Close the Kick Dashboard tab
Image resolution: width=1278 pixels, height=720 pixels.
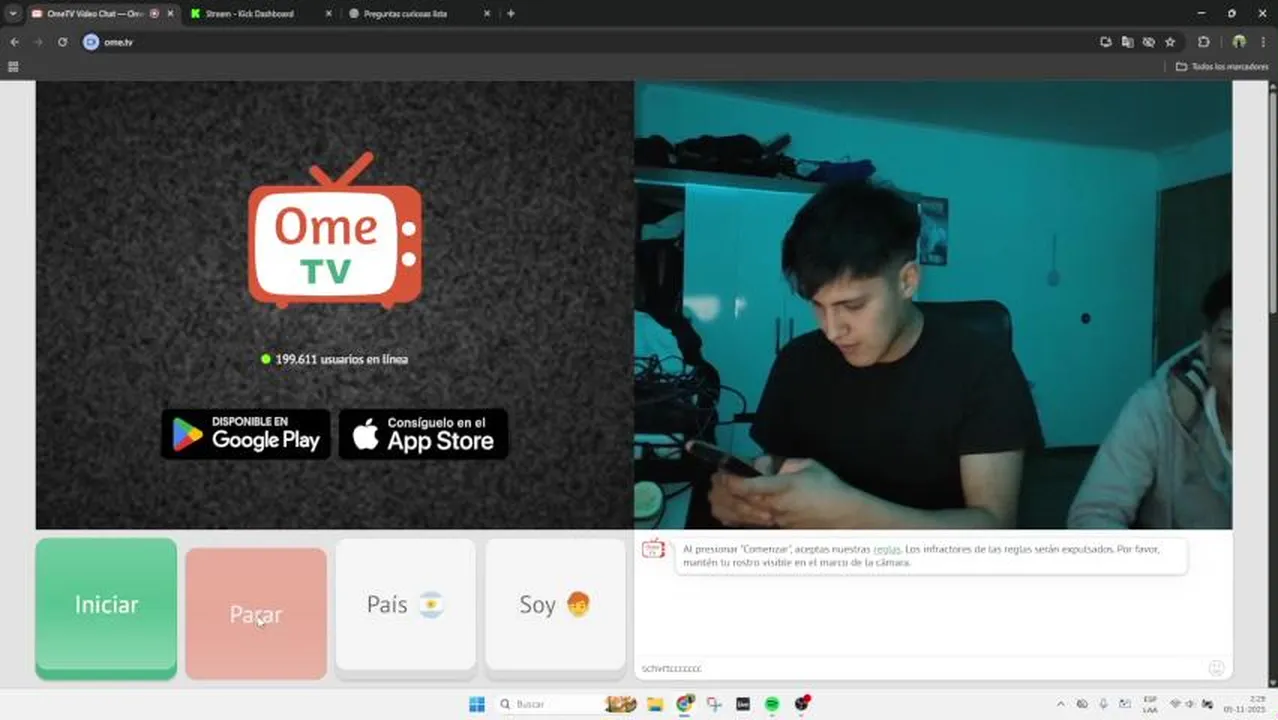click(329, 14)
